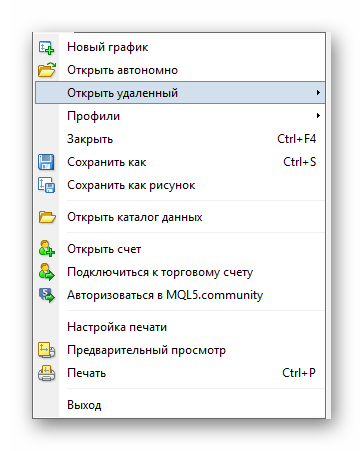Expand the Открыть удаленный submenu arrow
This screenshot has height=451, width=363.
click(318, 93)
